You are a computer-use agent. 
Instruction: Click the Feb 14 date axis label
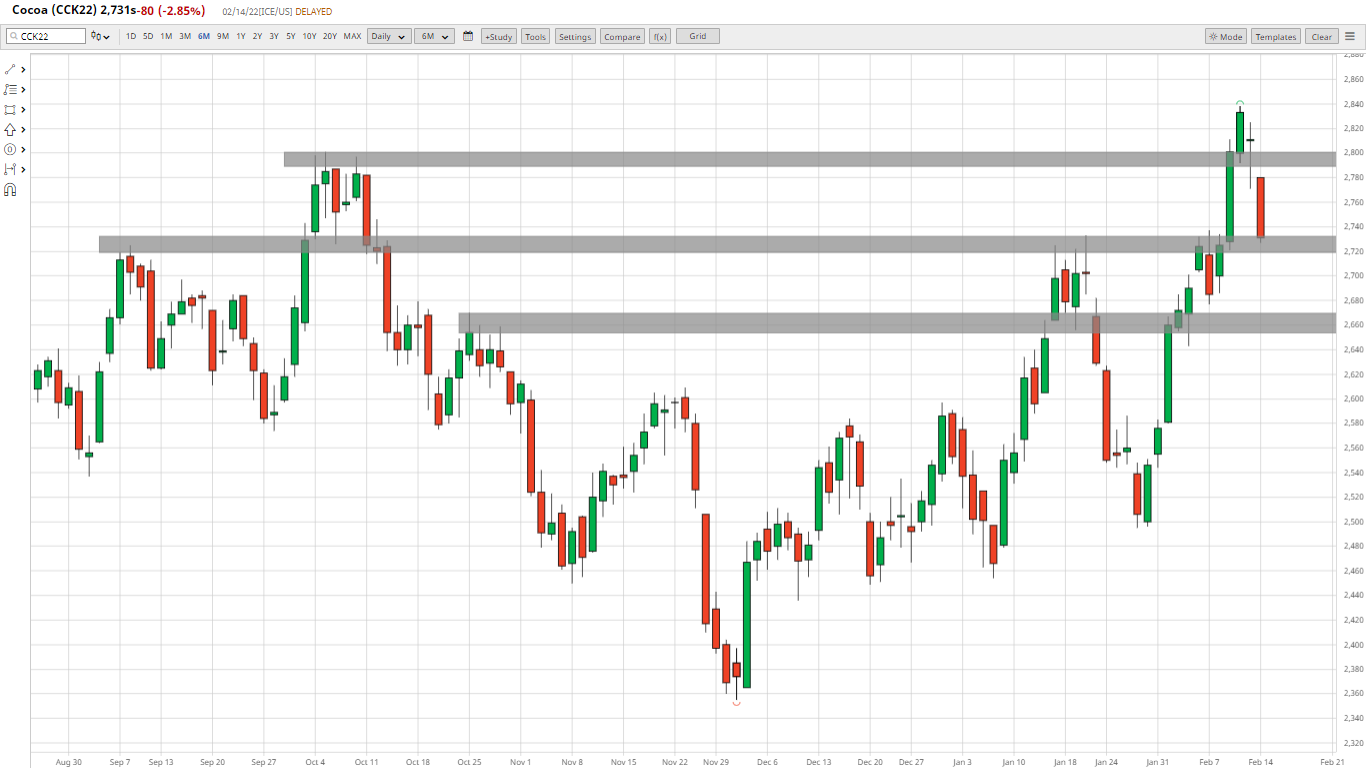point(1261,762)
